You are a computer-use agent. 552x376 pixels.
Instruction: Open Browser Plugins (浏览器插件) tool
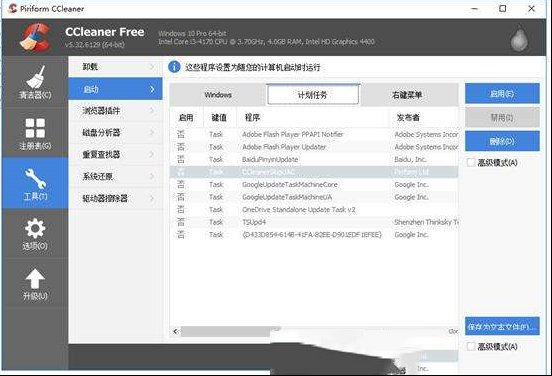115,111
